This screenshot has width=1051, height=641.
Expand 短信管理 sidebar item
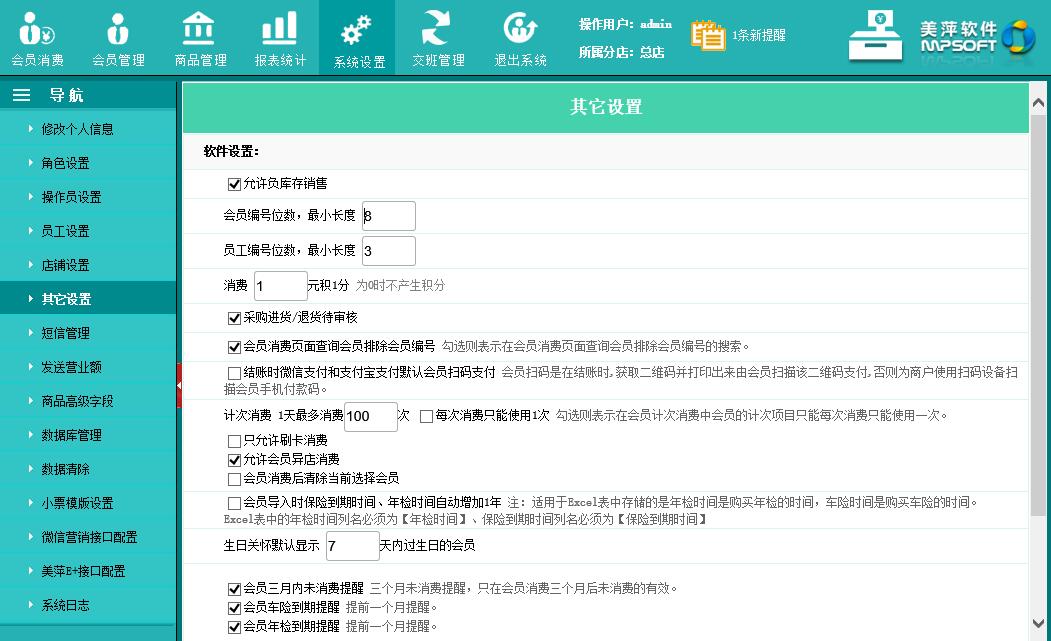pos(65,333)
